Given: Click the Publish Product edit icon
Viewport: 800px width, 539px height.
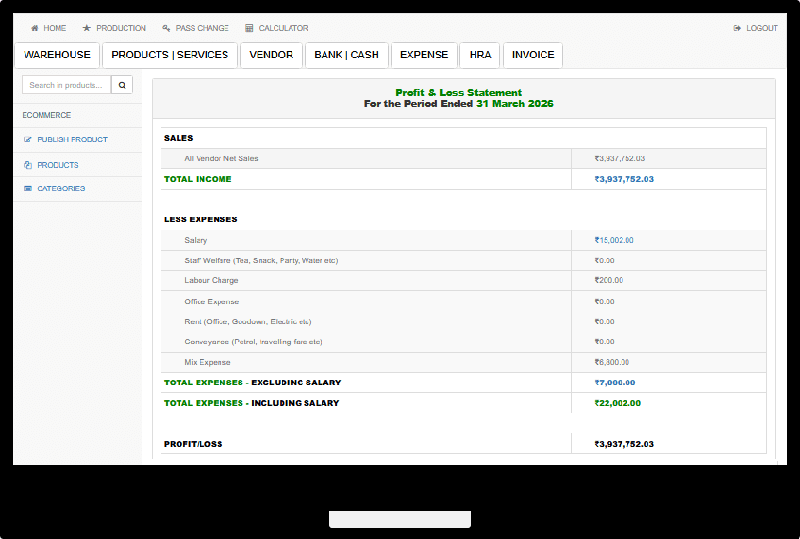Looking at the screenshot, I should click(28, 140).
